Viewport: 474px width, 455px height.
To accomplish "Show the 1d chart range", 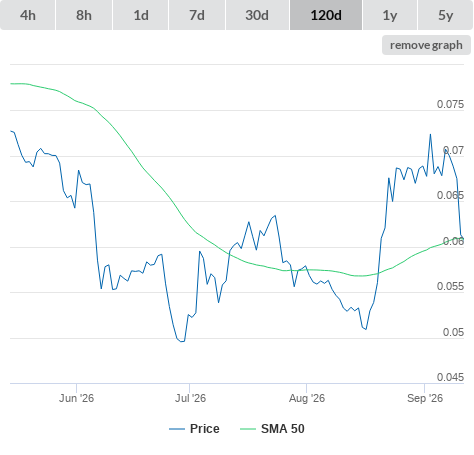I will (x=141, y=15).
